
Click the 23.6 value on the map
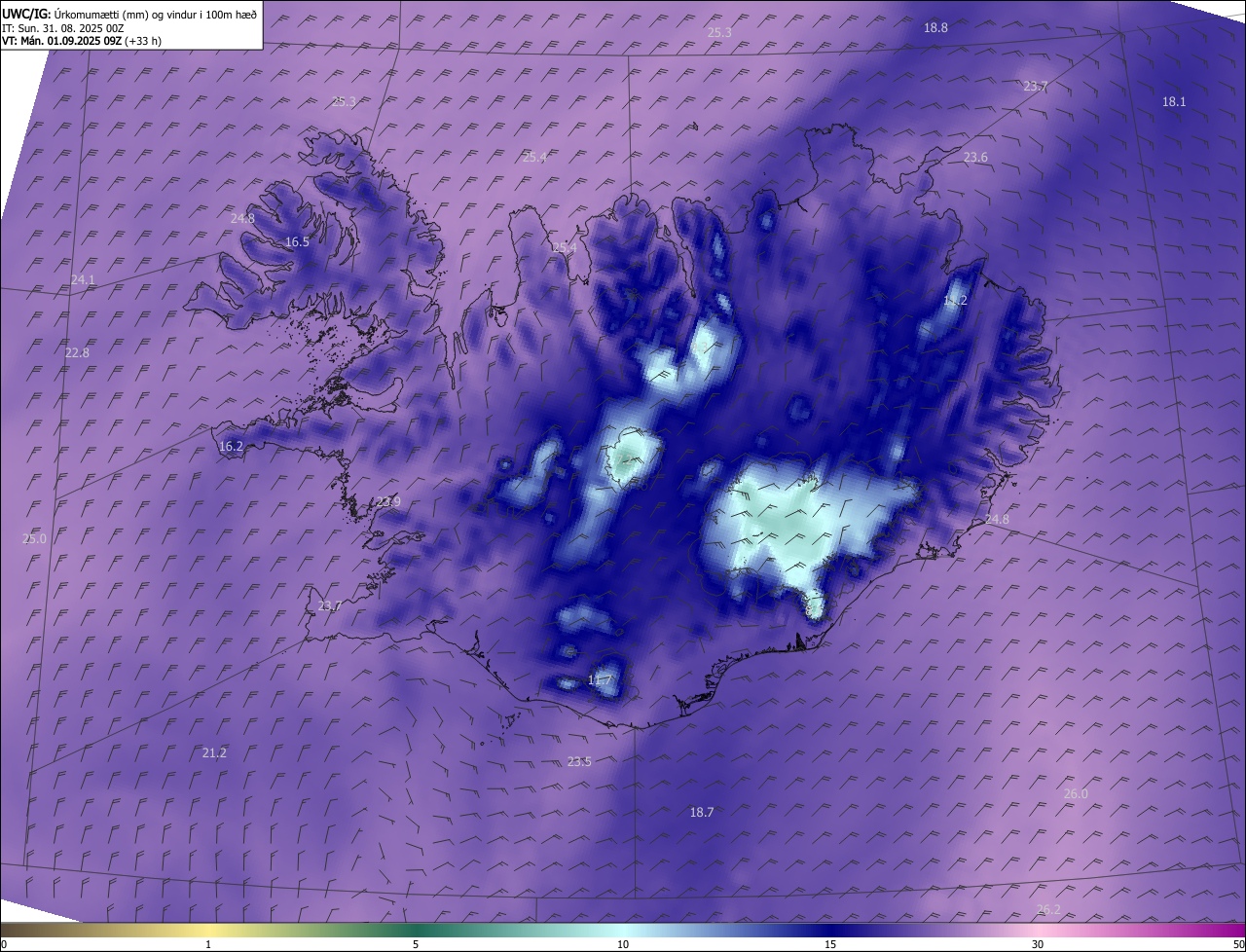(x=975, y=157)
